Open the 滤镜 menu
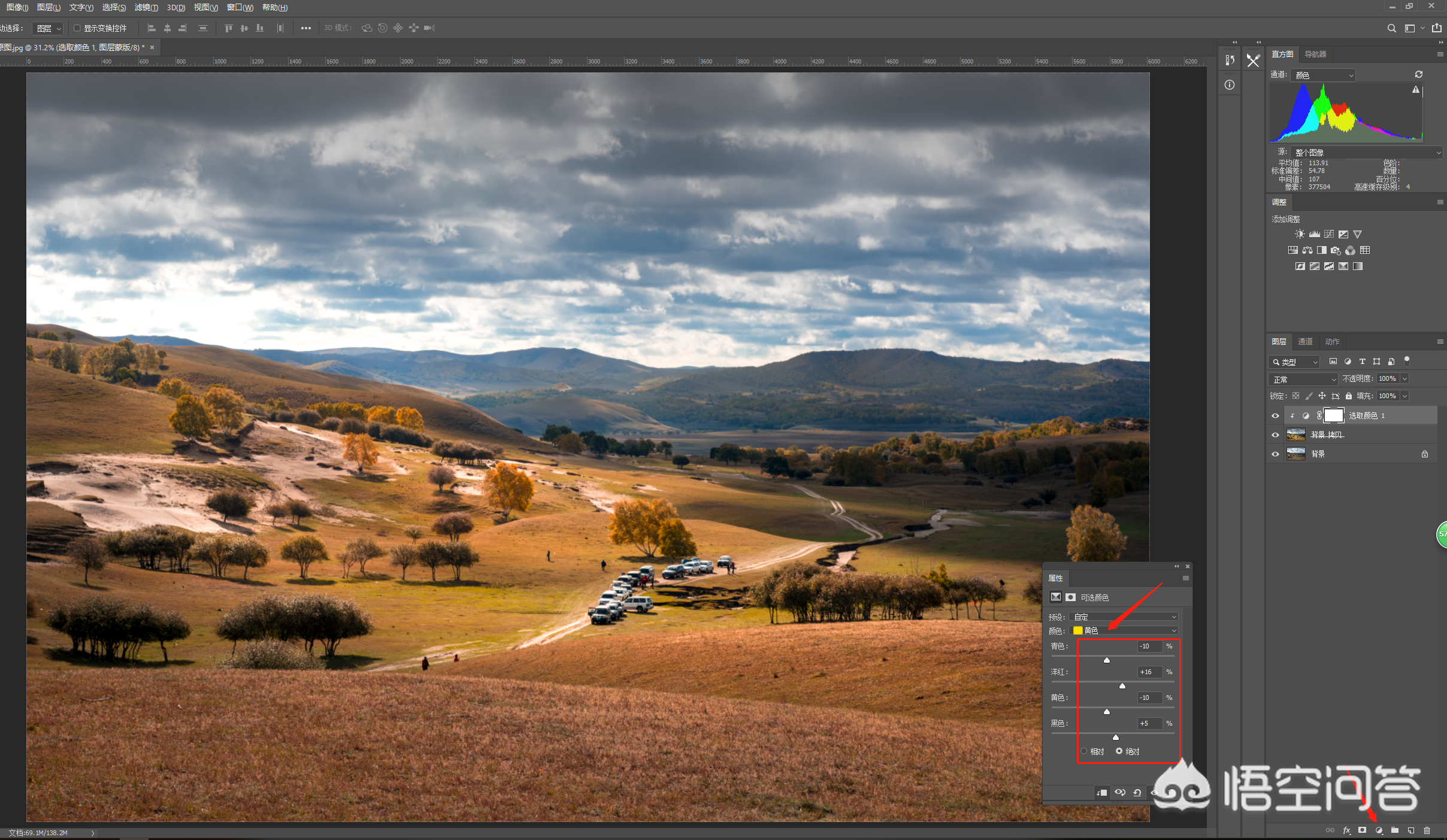The width and height of the screenshot is (1447, 840). pos(146,7)
